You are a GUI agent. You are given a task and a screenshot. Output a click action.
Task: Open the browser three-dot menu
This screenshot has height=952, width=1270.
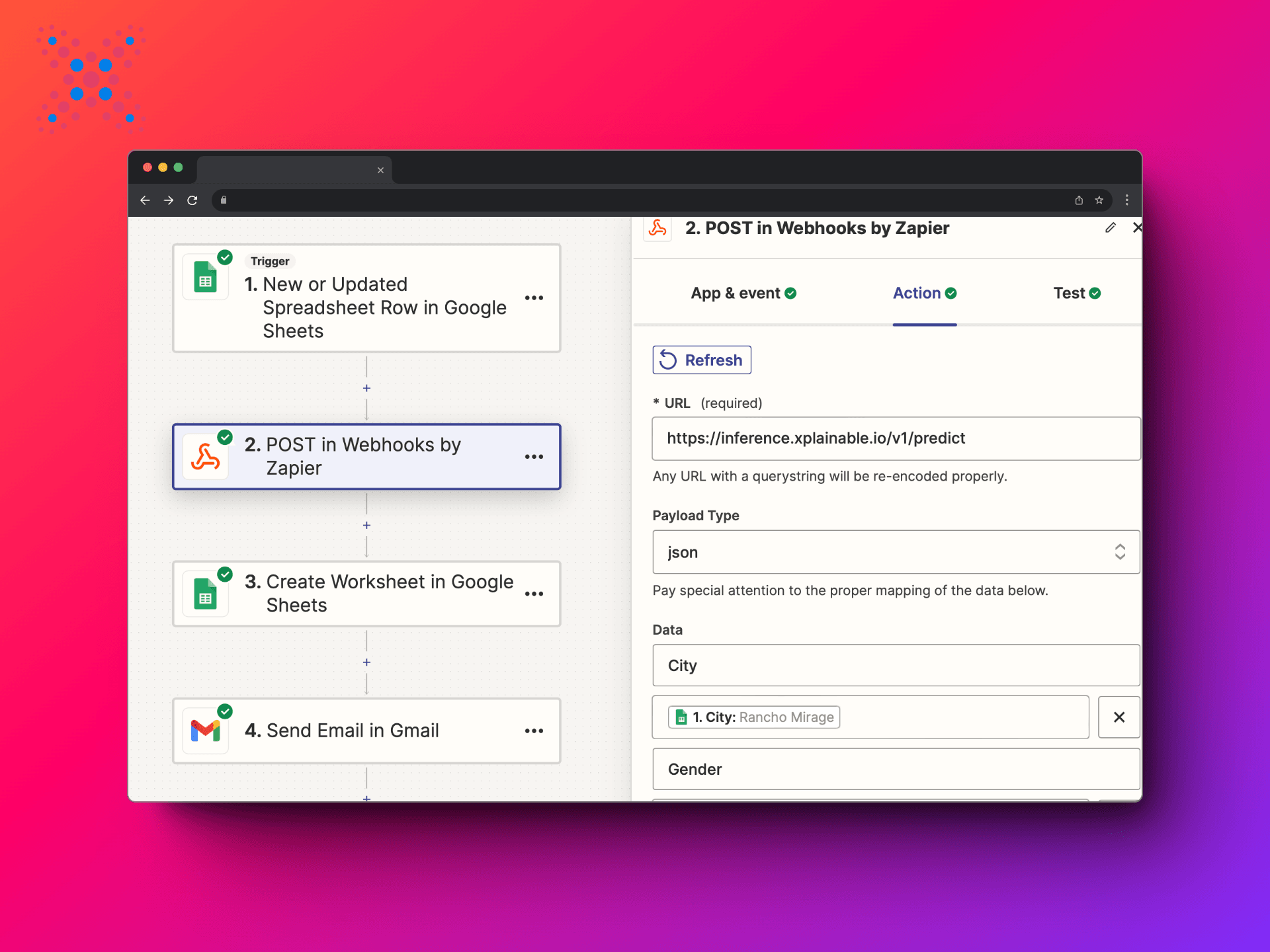click(x=1127, y=200)
